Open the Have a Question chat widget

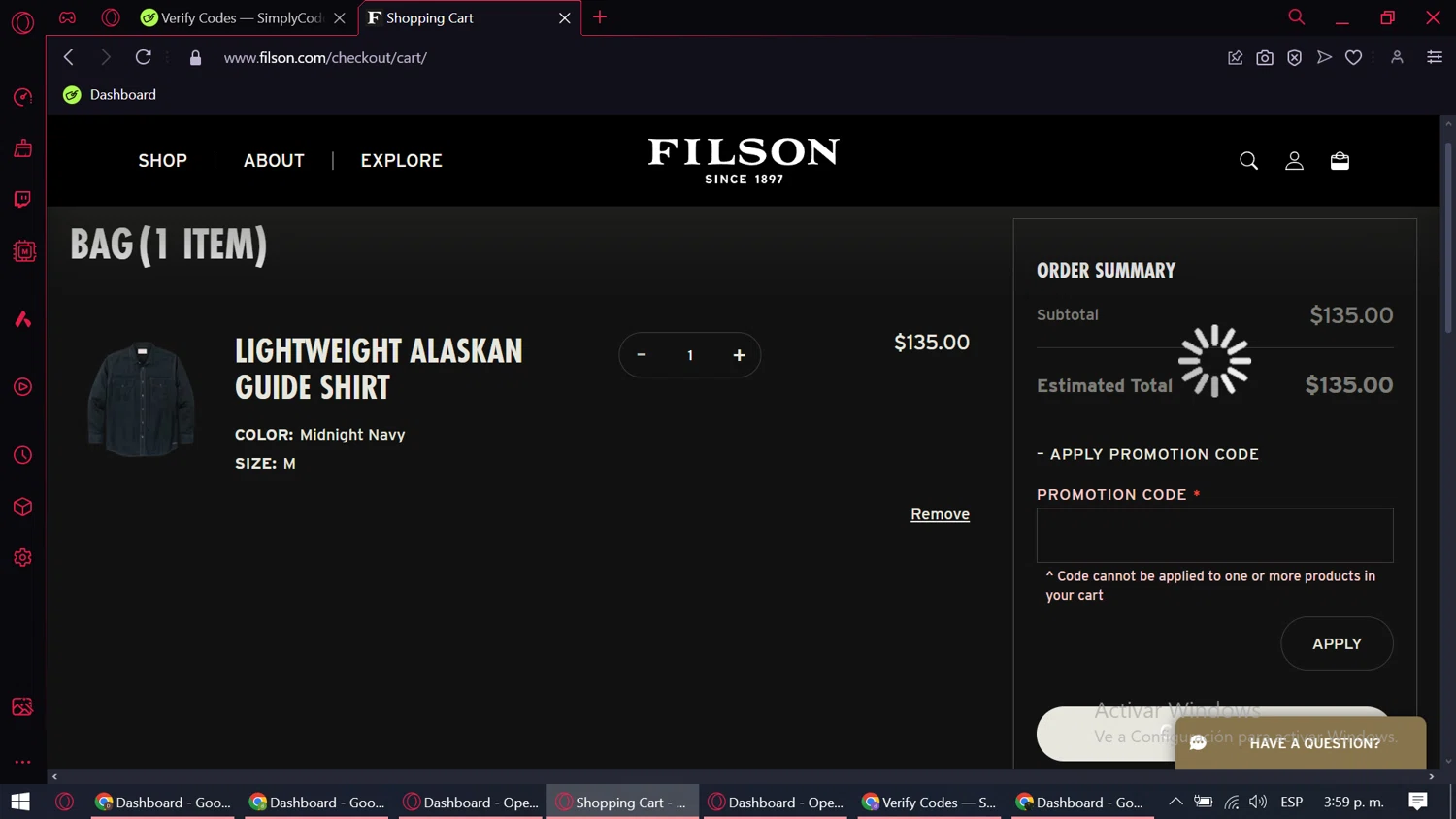(1300, 743)
